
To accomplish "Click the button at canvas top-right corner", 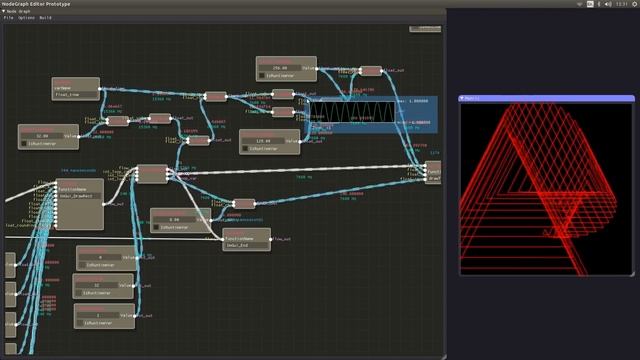I will pos(425,29).
